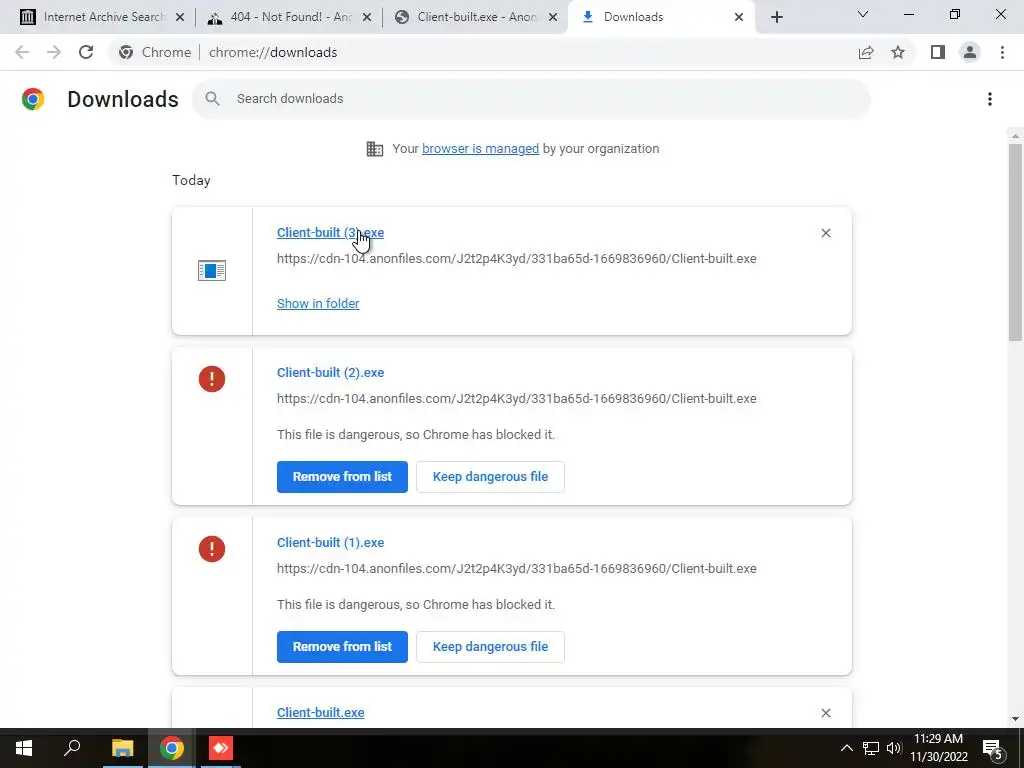
Task: Open the notification center icon
Action: pyautogui.click(x=993, y=748)
